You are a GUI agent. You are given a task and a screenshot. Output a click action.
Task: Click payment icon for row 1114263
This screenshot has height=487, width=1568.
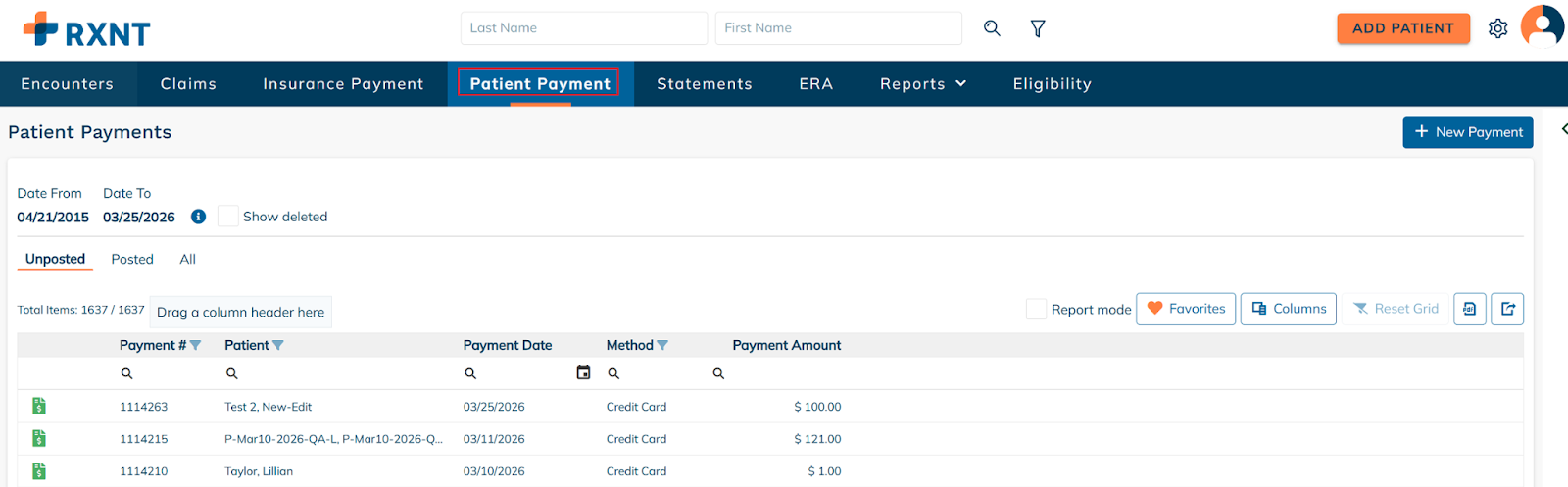[39, 406]
